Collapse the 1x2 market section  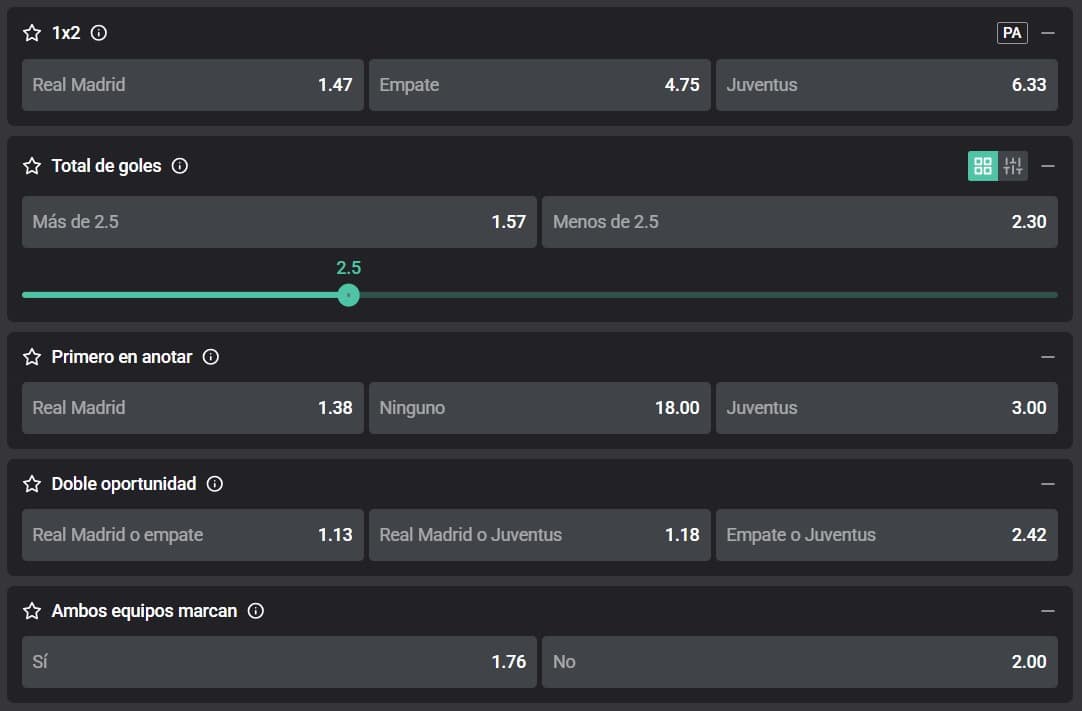pyautogui.click(x=1048, y=33)
